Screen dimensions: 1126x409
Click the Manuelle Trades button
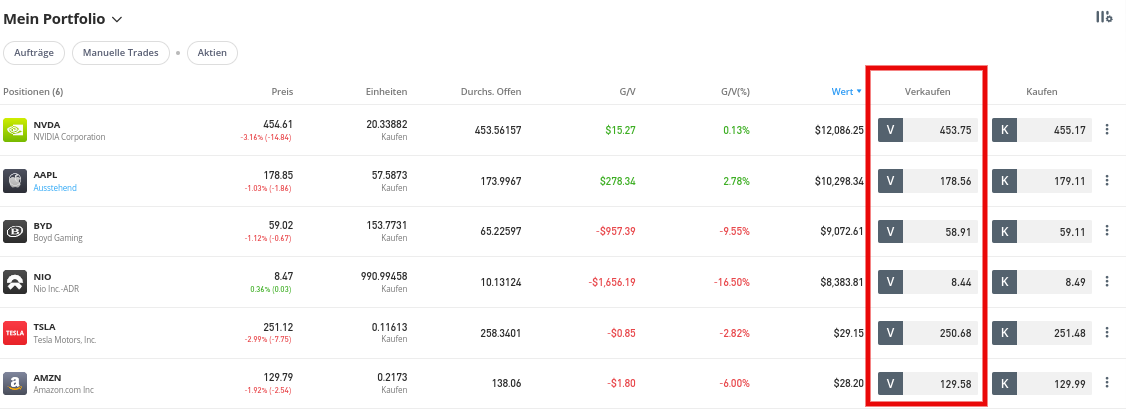click(121, 53)
